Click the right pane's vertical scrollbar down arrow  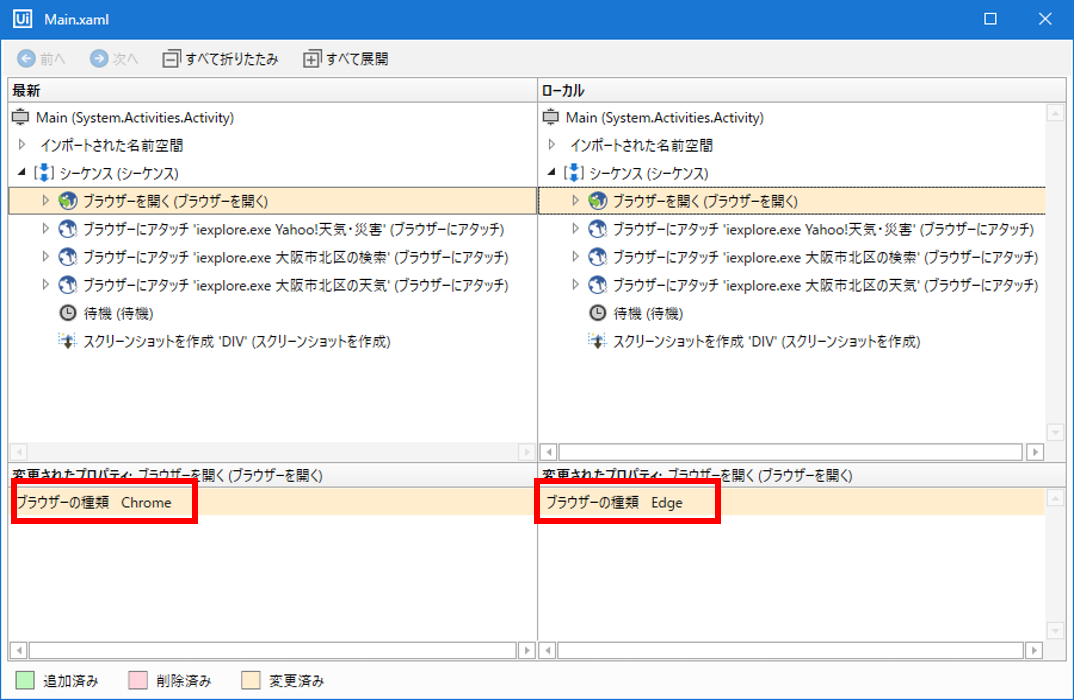(1054, 432)
